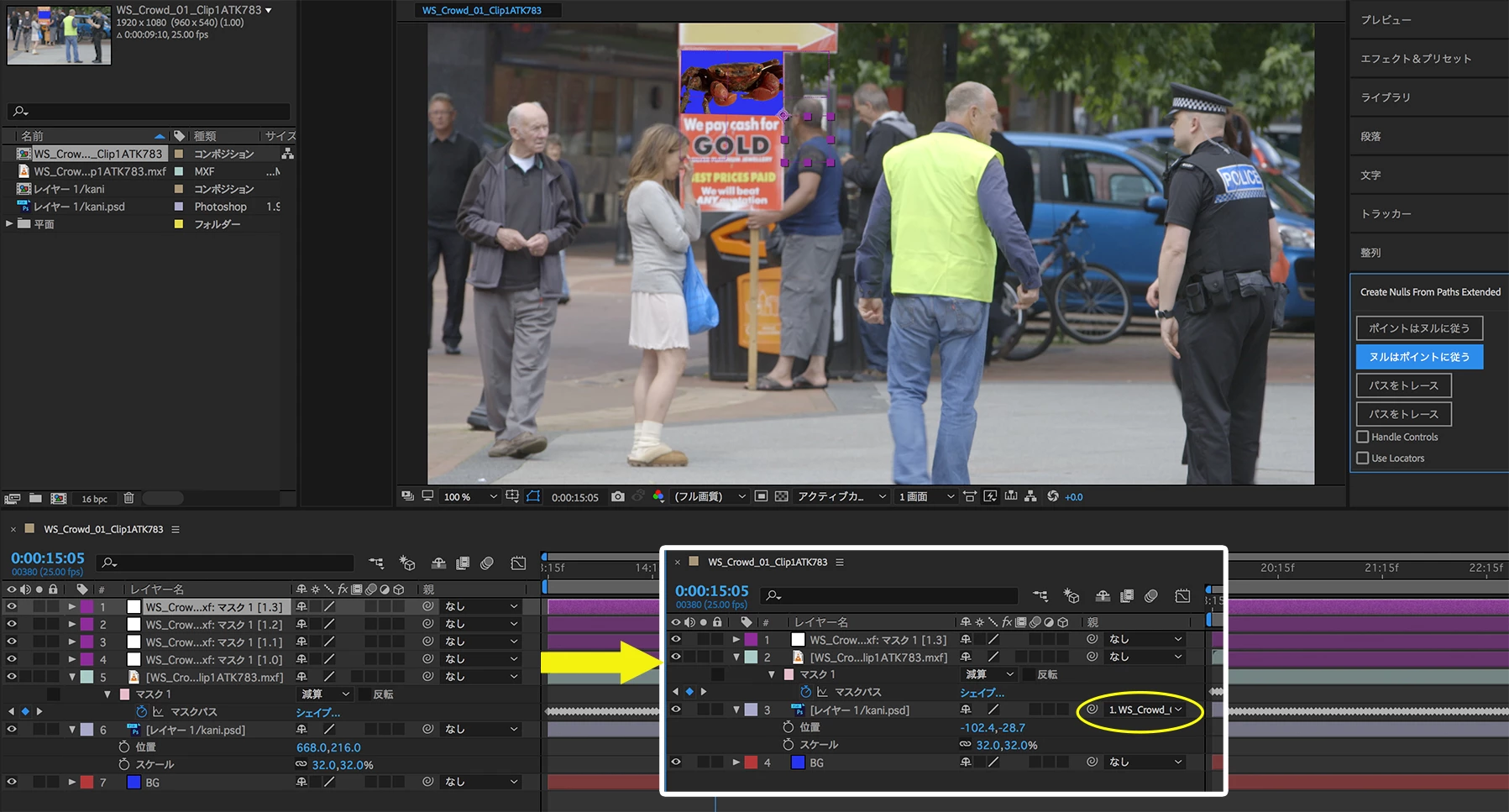The width and height of the screenshot is (1509, 812).
Task: Delete selected project item with trash icon
Action: 128,498
